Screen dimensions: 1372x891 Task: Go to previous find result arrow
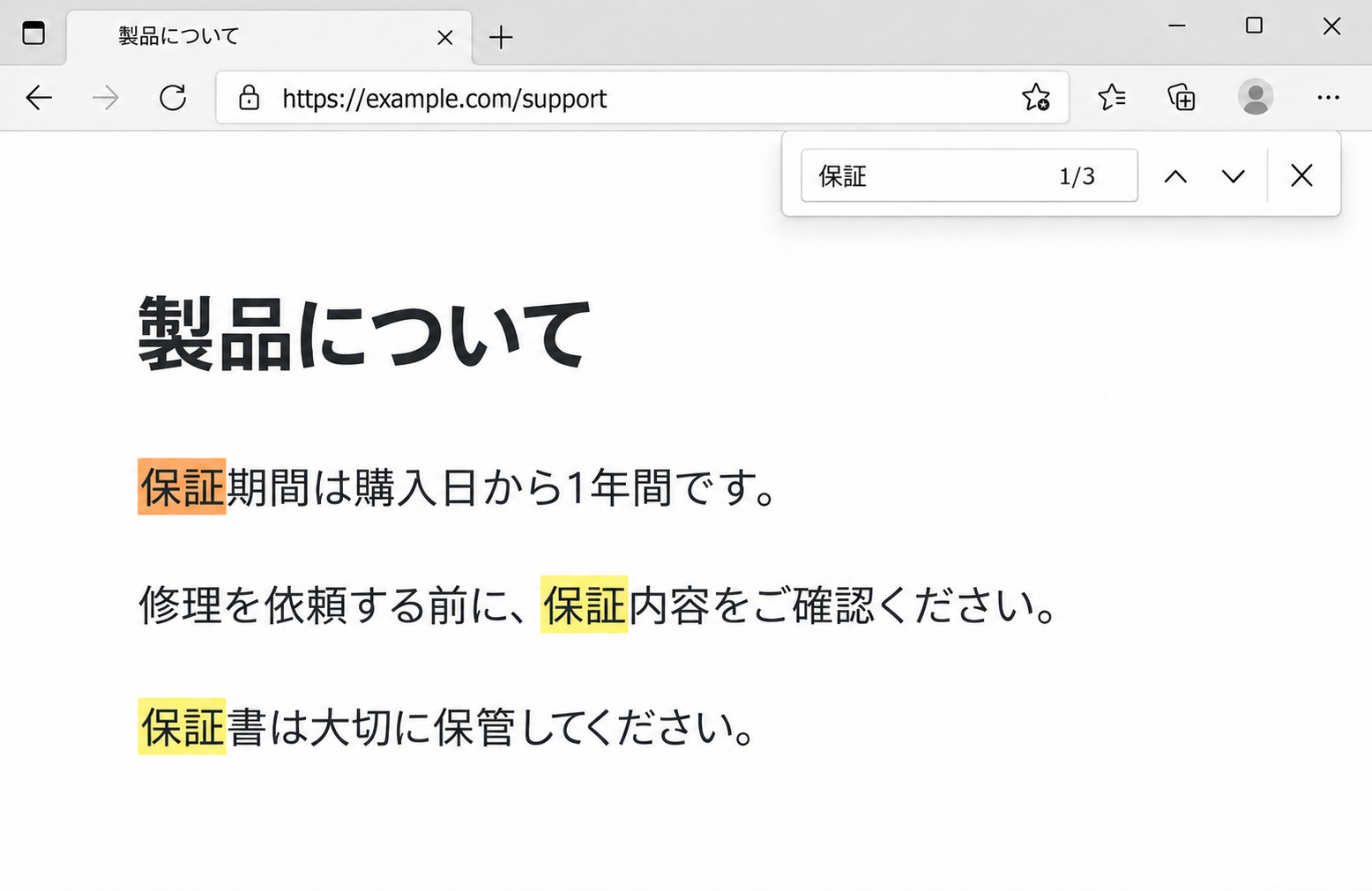[1175, 176]
